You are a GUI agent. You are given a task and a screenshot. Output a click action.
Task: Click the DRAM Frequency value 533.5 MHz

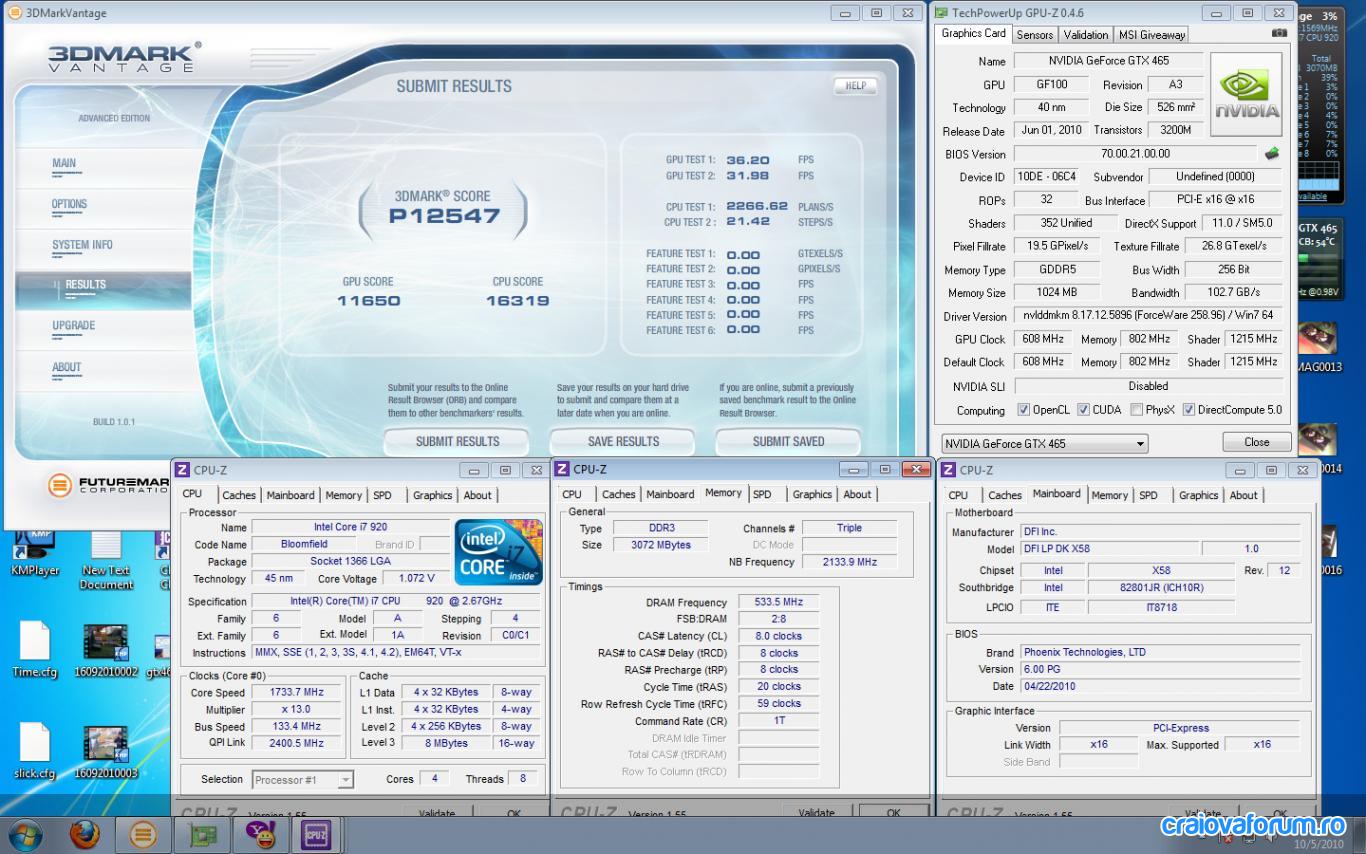point(779,602)
